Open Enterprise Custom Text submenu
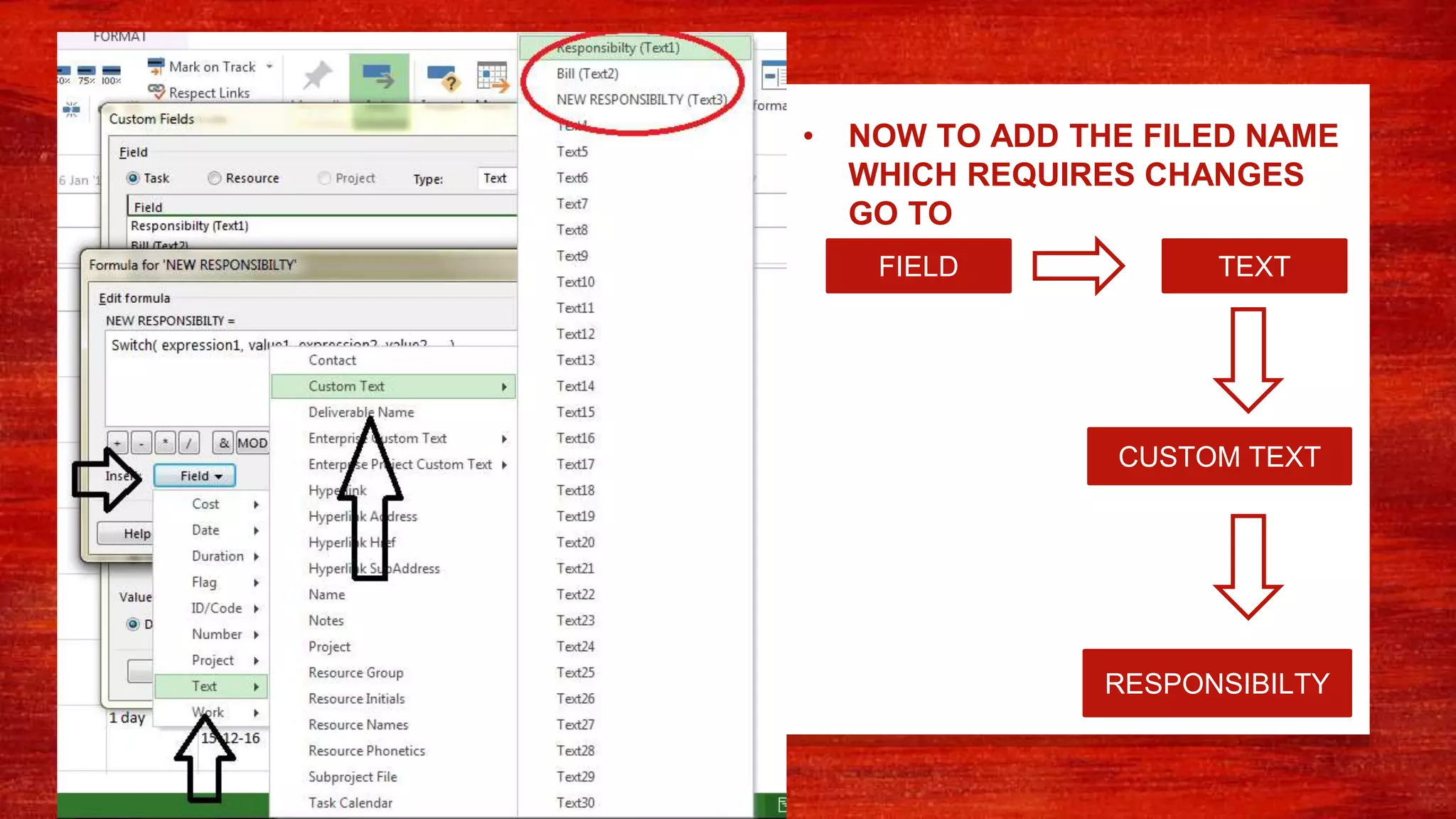This screenshot has height=819, width=1456. tap(393, 439)
